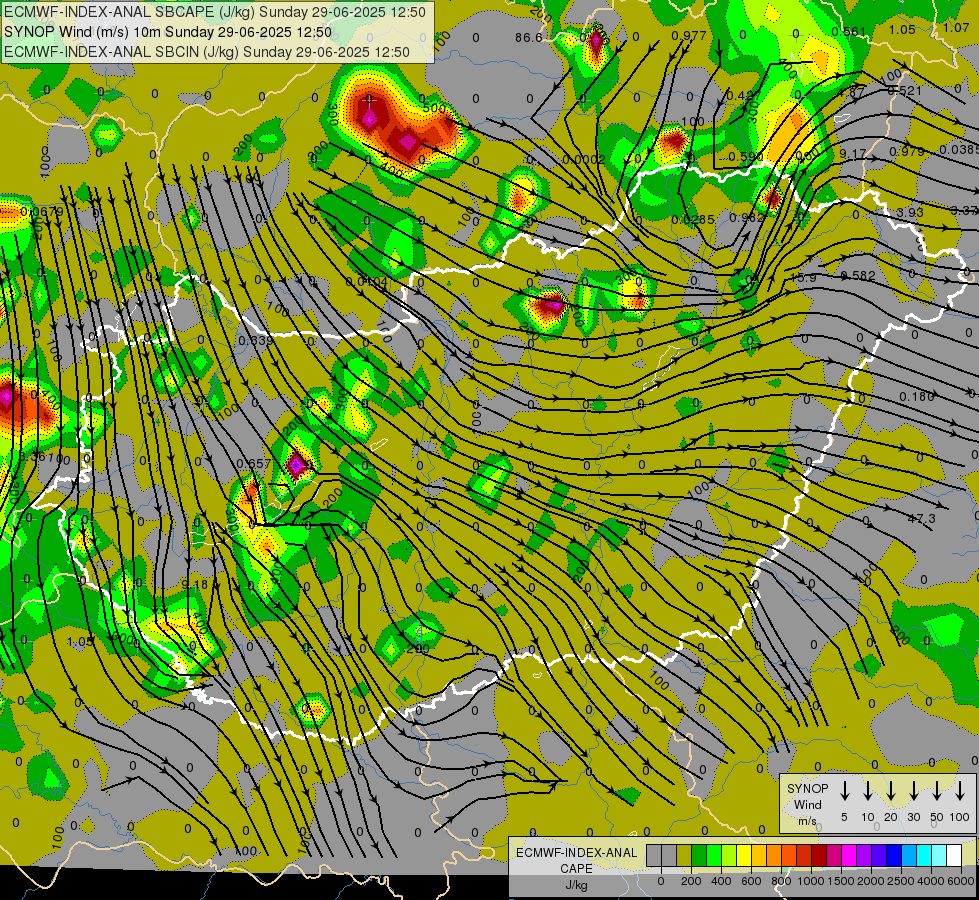The image size is (979, 900).
Task: Click the 9.17 value on the map
Action: 852,154
